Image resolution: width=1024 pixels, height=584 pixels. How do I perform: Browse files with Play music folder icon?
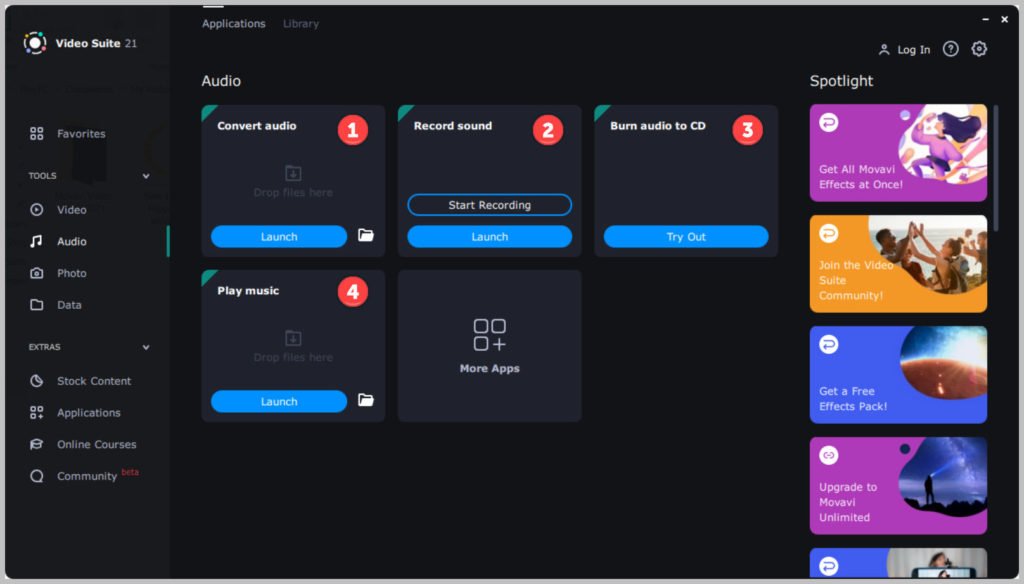tap(366, 400)
